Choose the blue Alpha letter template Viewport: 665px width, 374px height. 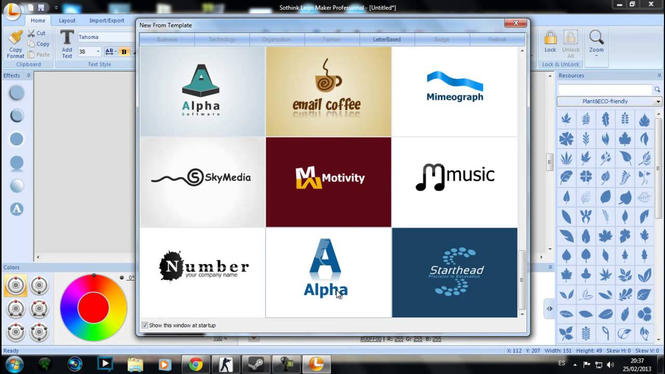coord(328,273)
